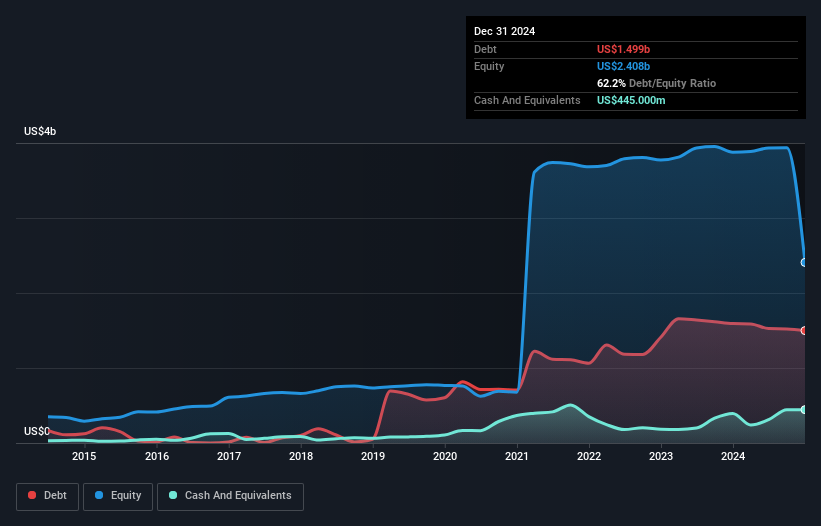
Task: Click the 2024 x-axis label
Action: click(x=733, y=456)
